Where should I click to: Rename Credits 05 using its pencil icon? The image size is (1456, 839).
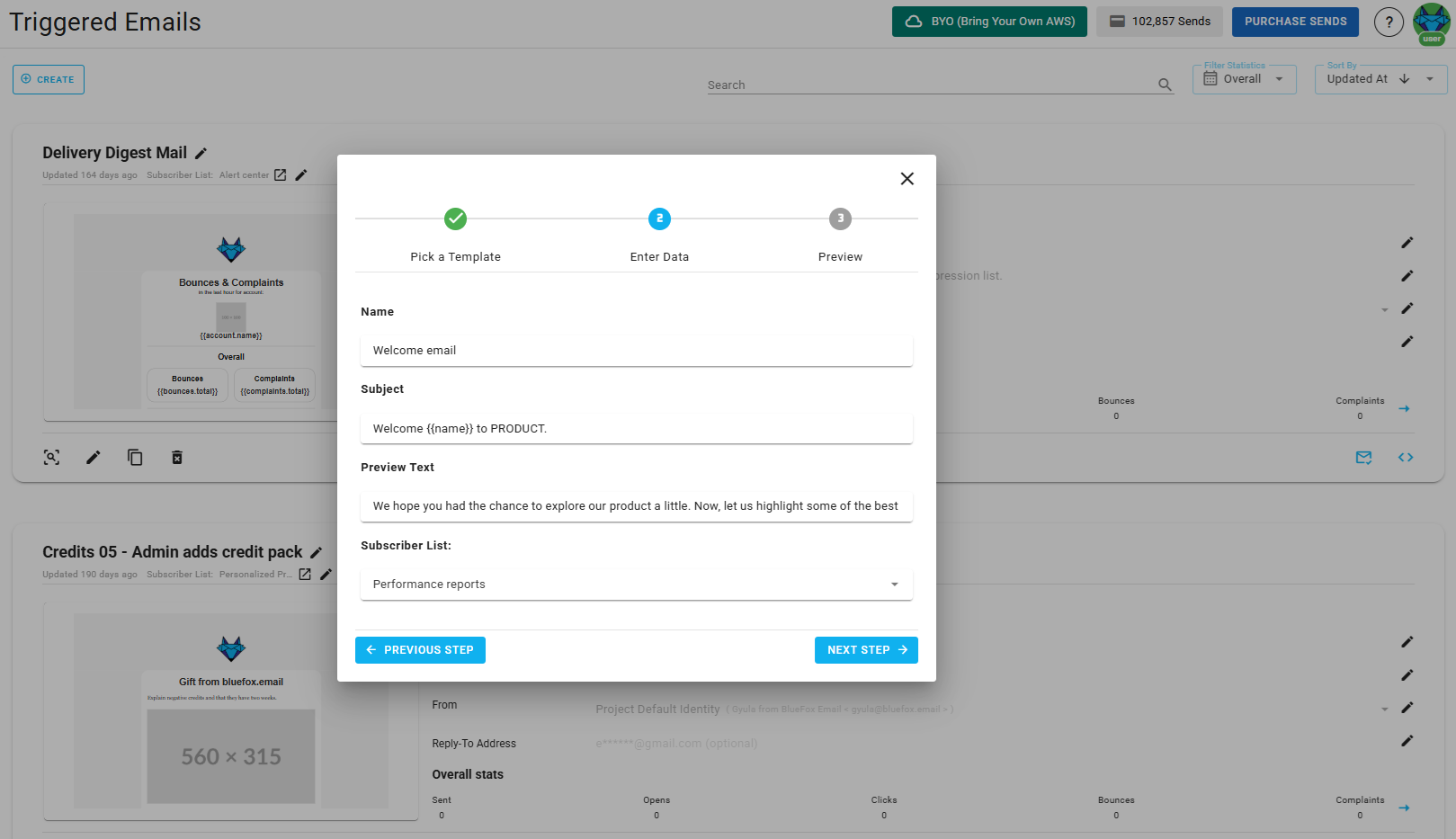pyautogui.click(x=317, y=551)
